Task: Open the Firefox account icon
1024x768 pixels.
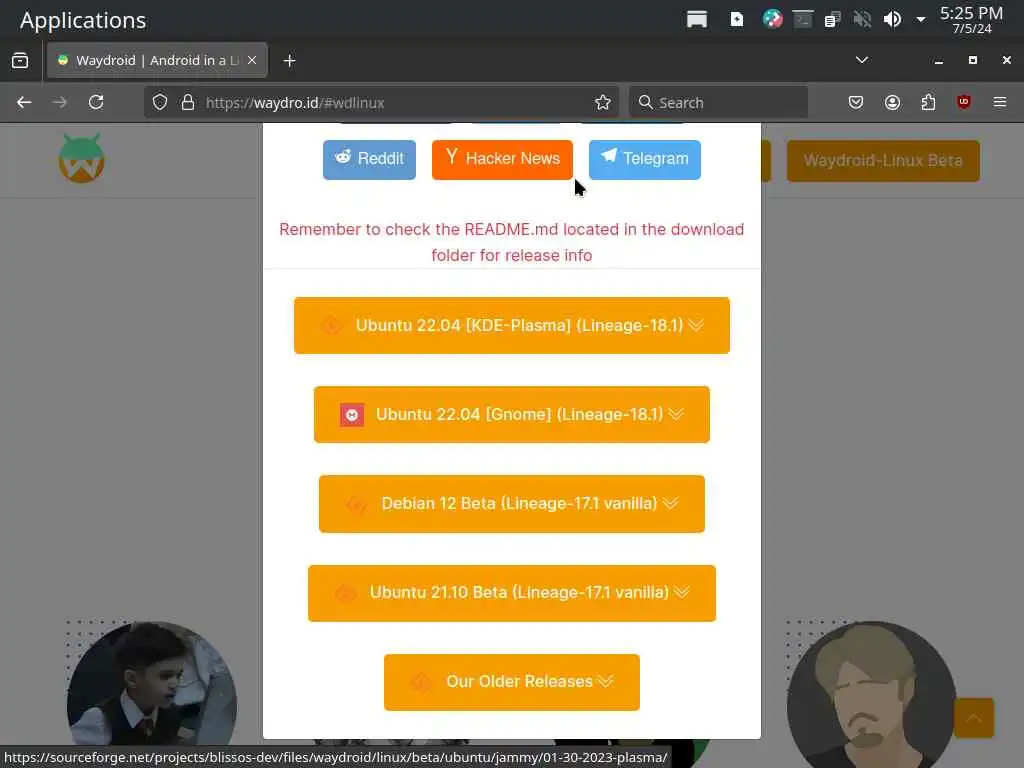Action: (892, 103)
